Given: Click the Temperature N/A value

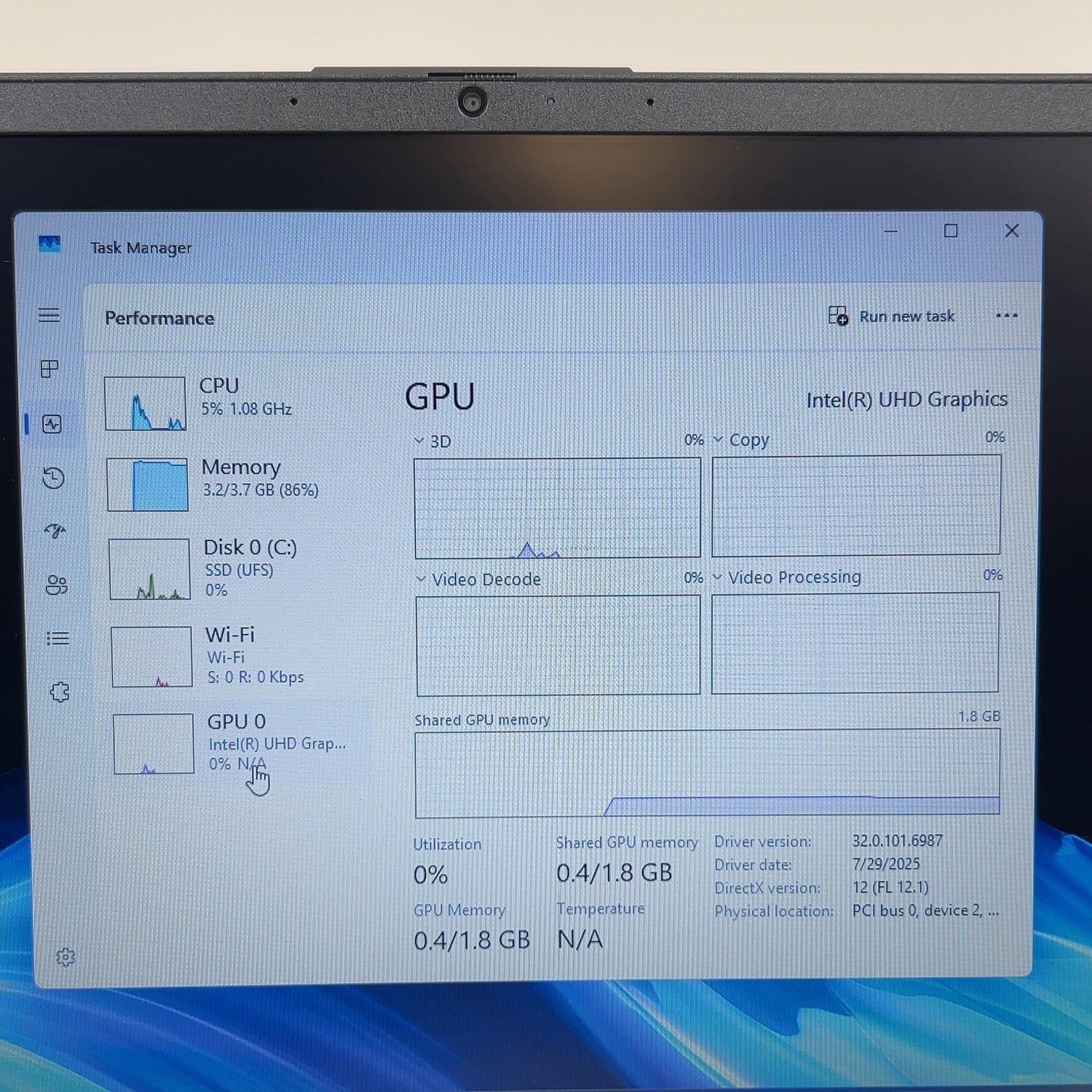Looking at the screenshot, I should click(x=580, y=939).
